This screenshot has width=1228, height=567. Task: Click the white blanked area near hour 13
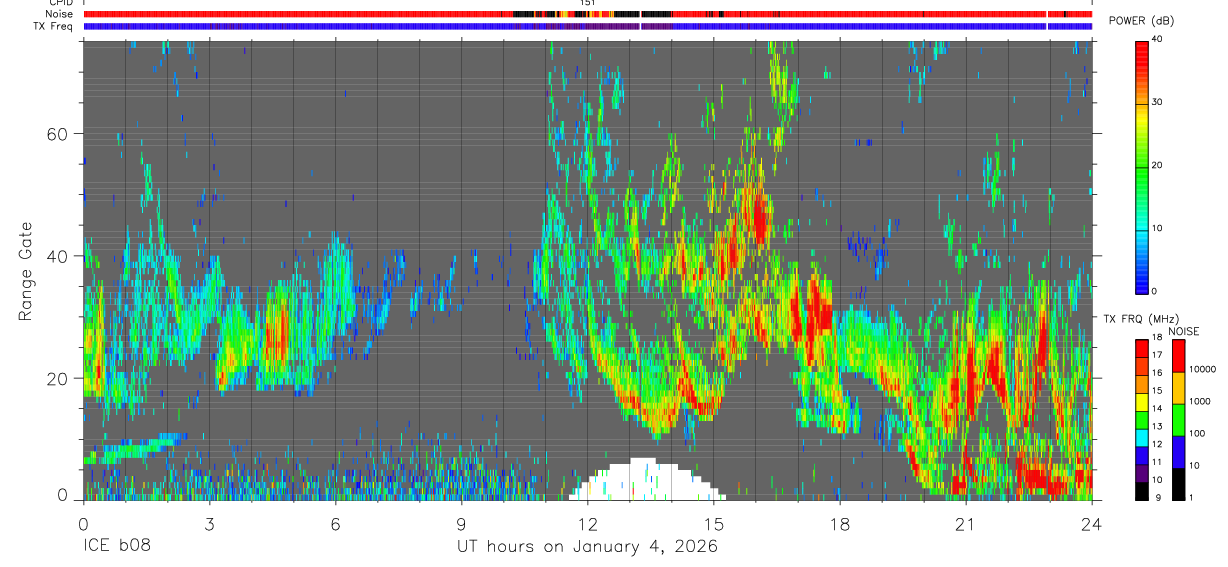(645, 480)
